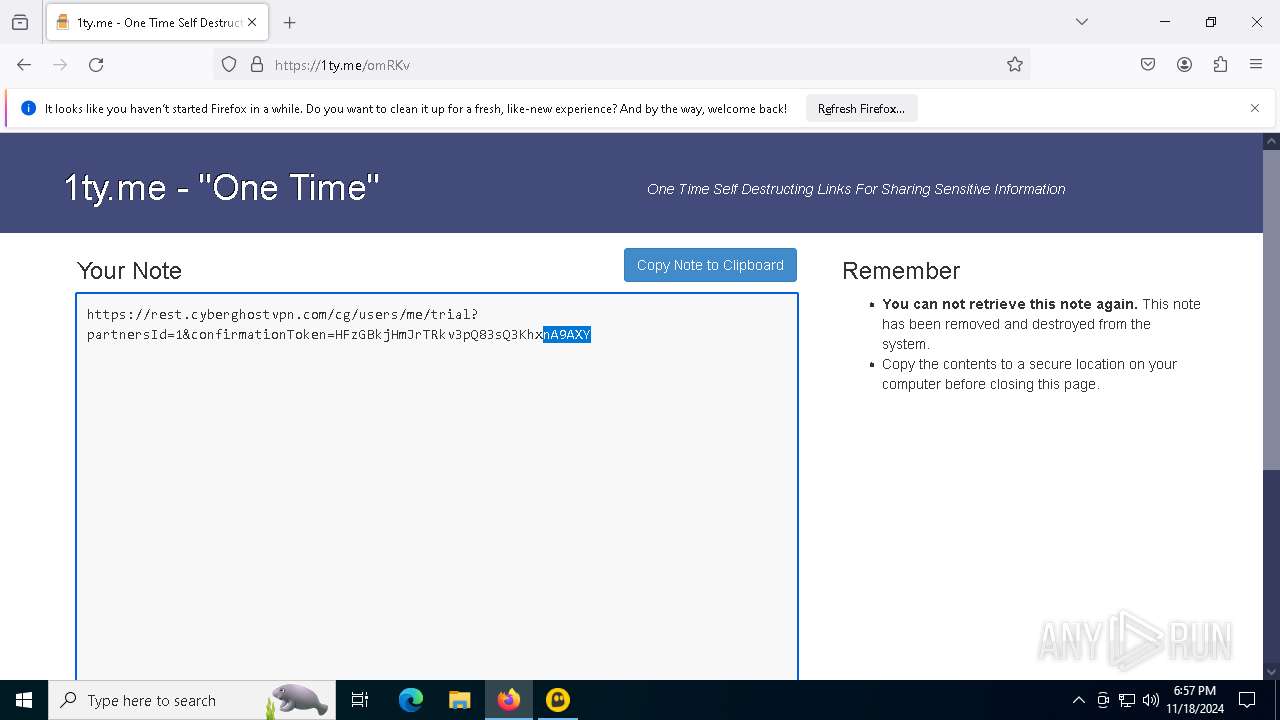Reload the current page

point(96,65)
